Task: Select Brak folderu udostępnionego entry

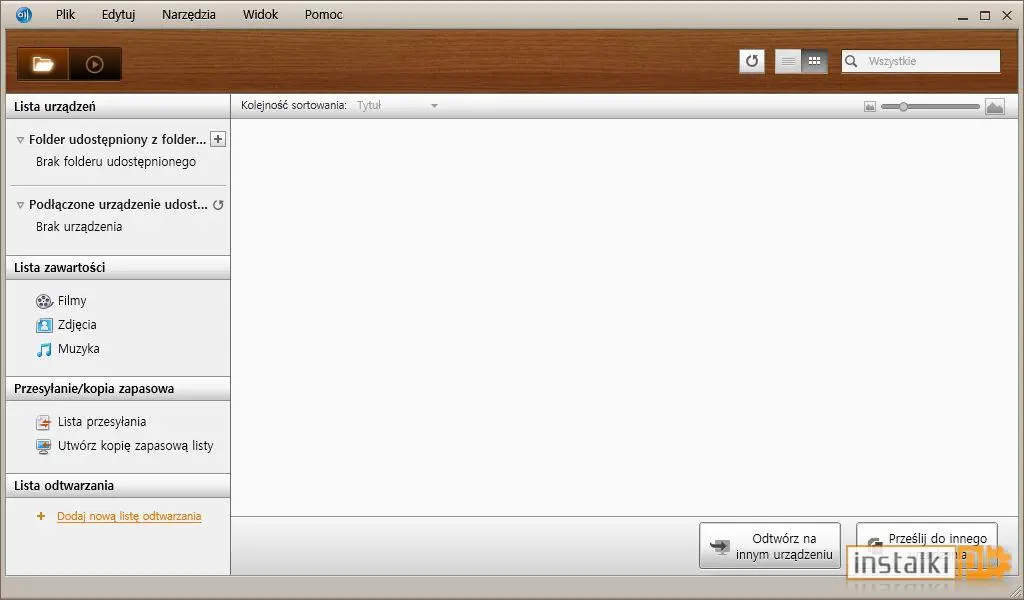Action: 116,162
